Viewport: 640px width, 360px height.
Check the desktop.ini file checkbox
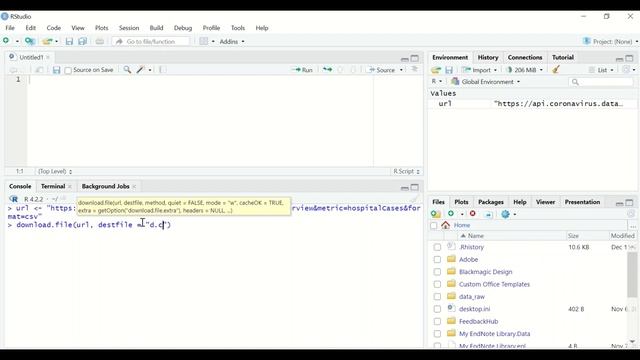[437, 309]
